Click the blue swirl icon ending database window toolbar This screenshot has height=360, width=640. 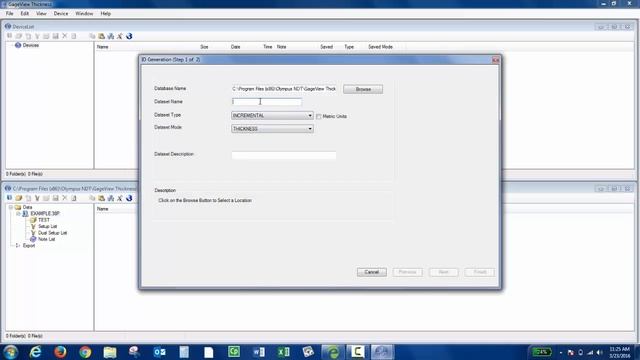(x=129, y=198)
